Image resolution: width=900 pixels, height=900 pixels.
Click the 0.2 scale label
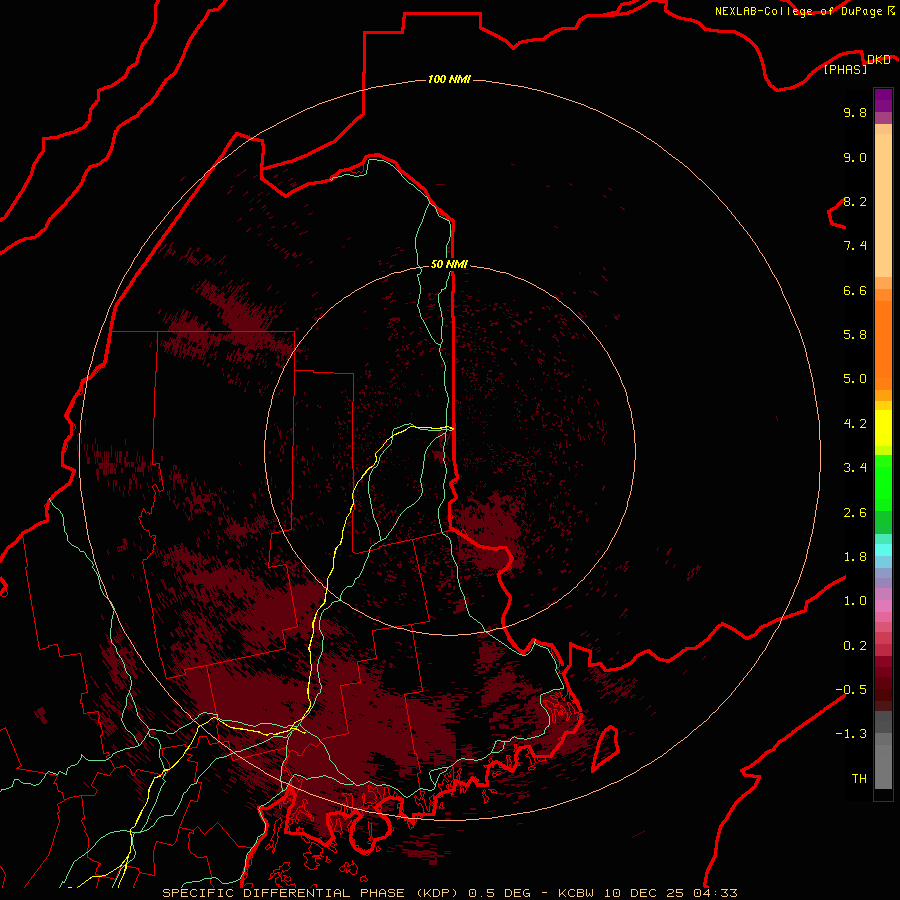pos(855,646)
